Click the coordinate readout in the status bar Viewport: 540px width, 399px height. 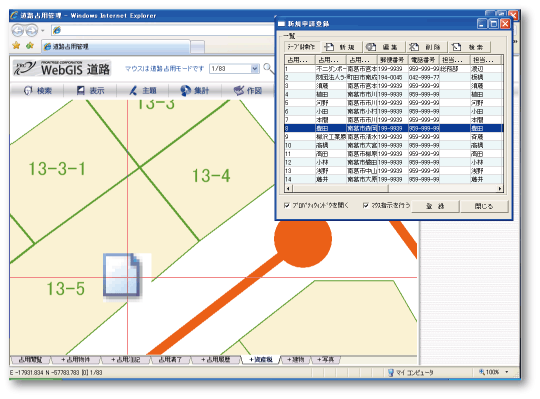56,372
